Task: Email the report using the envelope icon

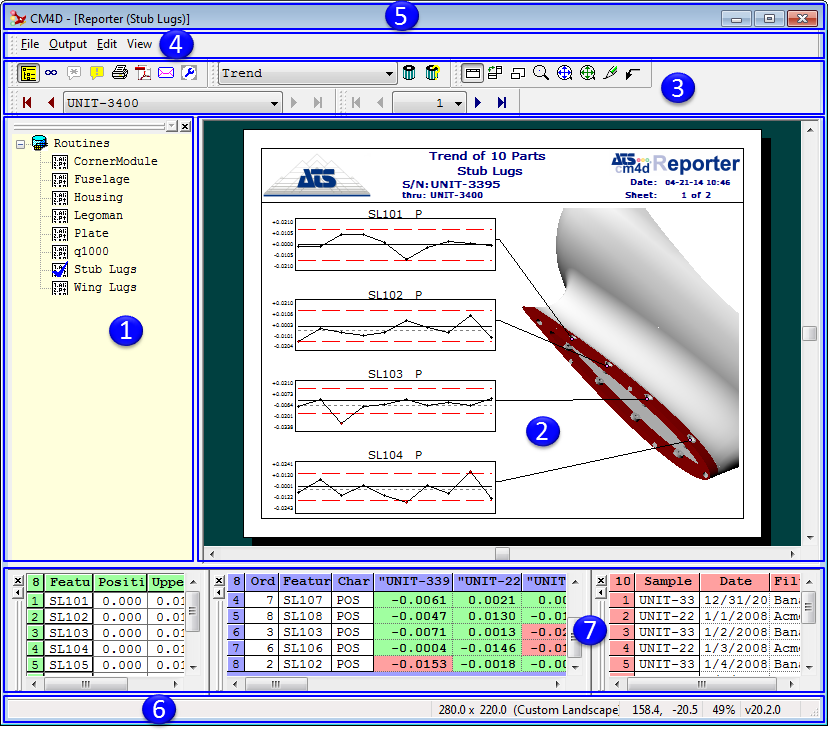Action: click(x=166, y=73)
